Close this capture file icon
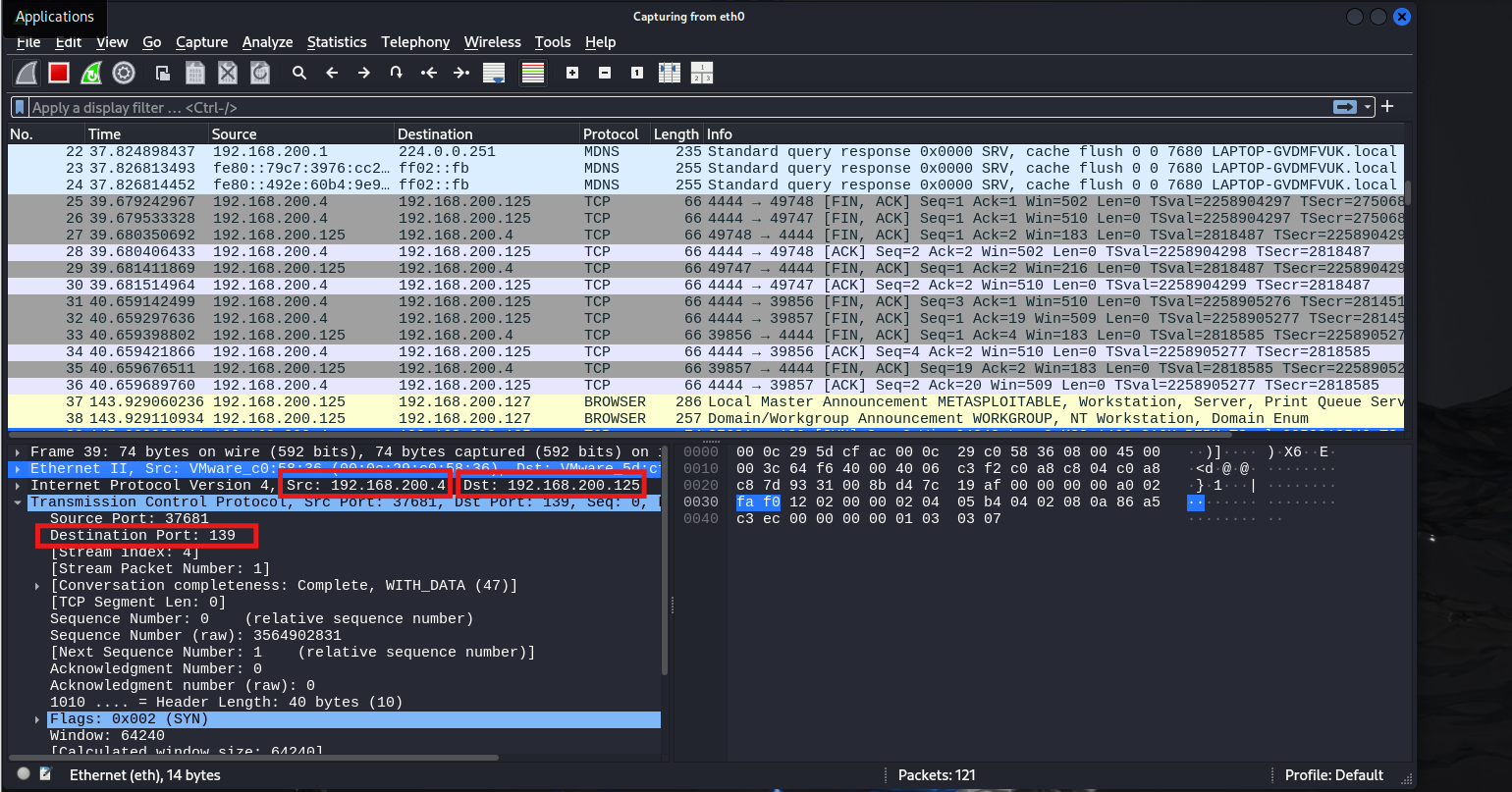The height and width of the screenshot is (792, 1512). pos(228,73)
